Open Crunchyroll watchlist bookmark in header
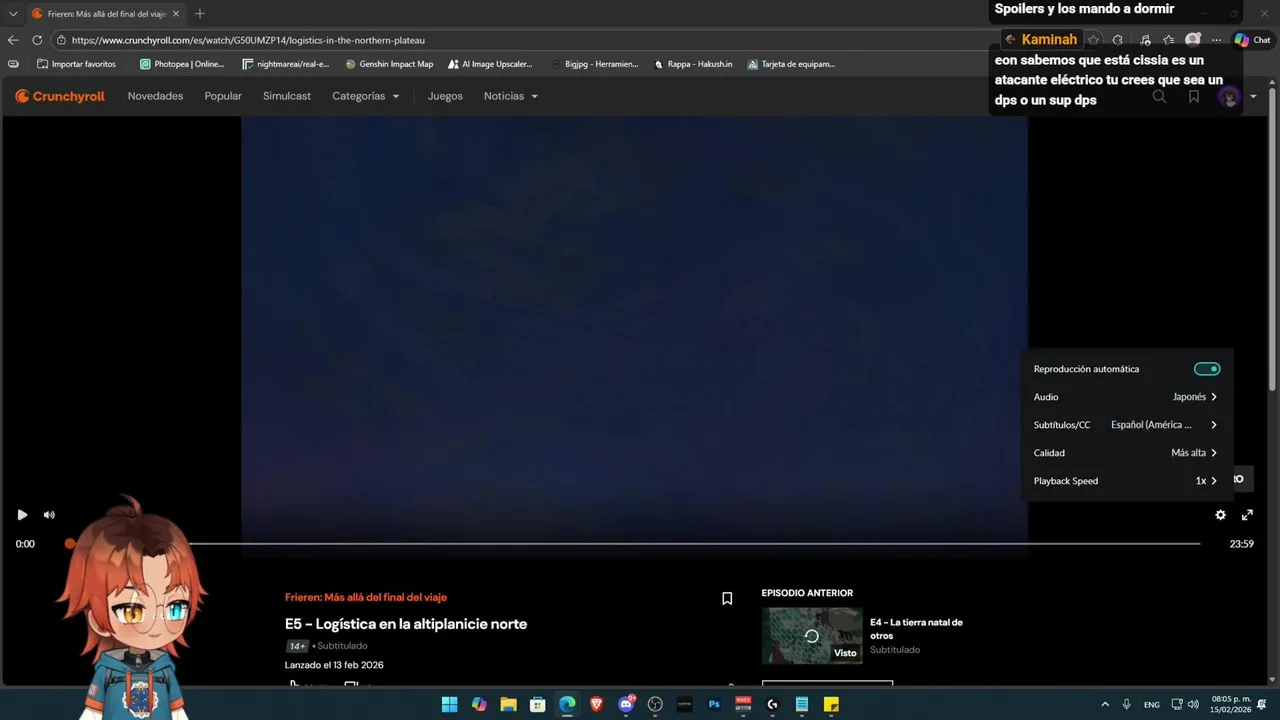The width and height of the screenshot is (1280, 720). click(x=1194, y=97)
